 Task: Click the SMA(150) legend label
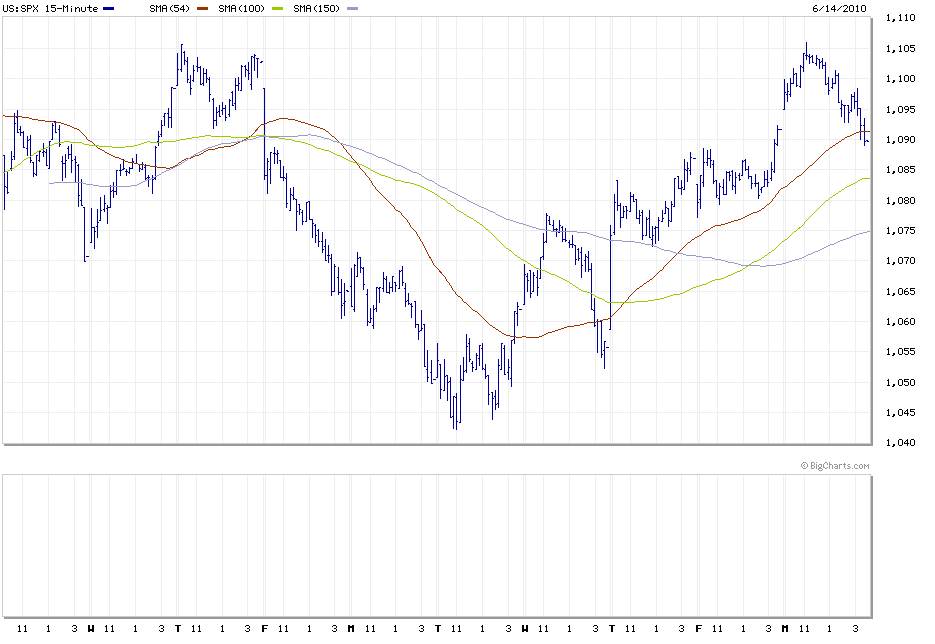point(317,8)
